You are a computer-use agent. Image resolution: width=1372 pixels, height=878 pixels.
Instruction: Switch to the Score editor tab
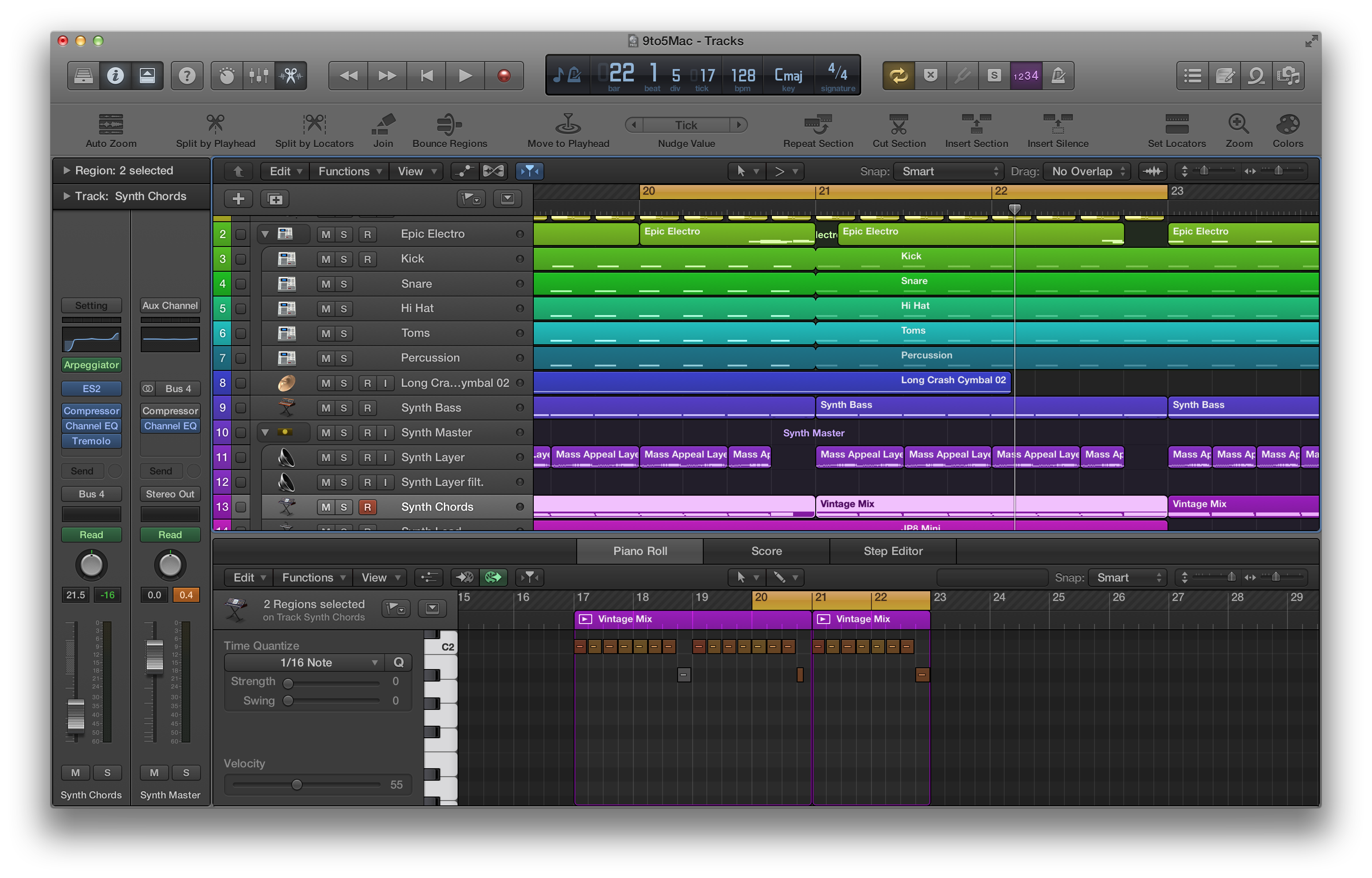point(766,551)
